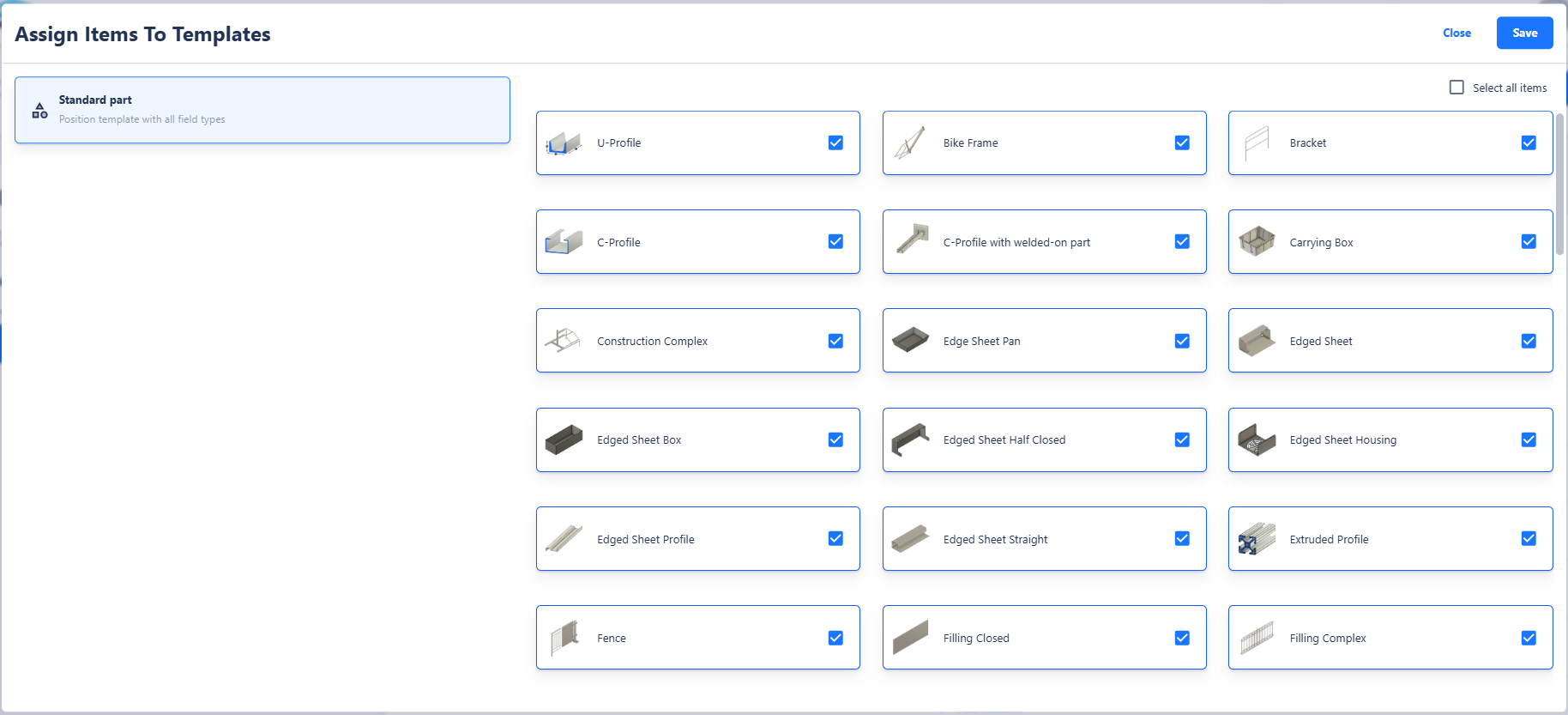Click the U-Profile part thumbnail icon

pos(563,143)
